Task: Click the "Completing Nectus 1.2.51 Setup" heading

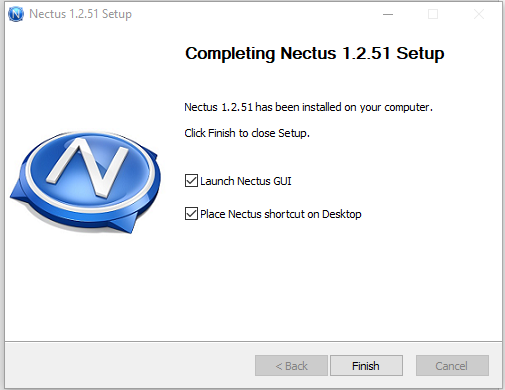Action: [315, 54]
